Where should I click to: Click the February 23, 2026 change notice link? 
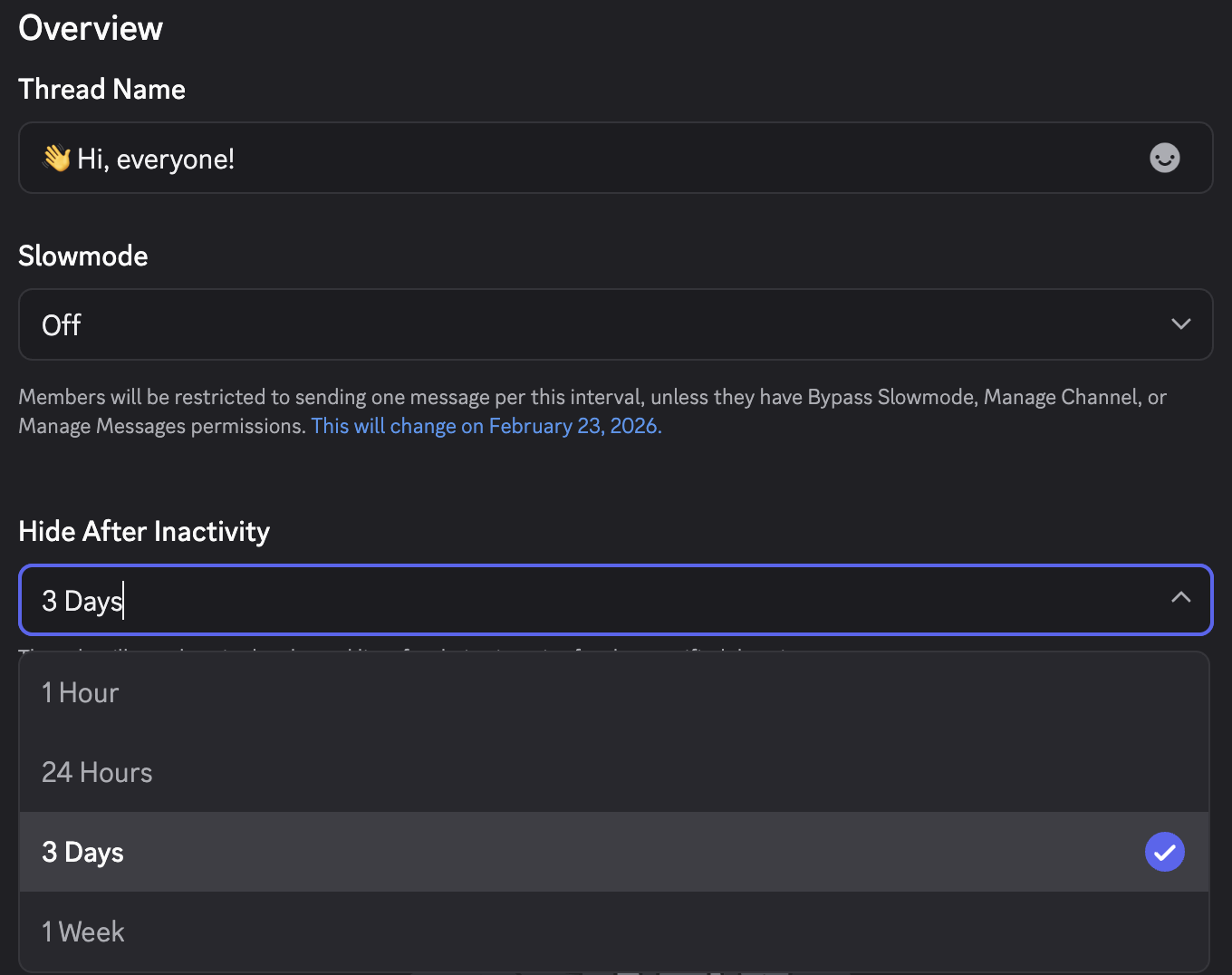[486, 425]
